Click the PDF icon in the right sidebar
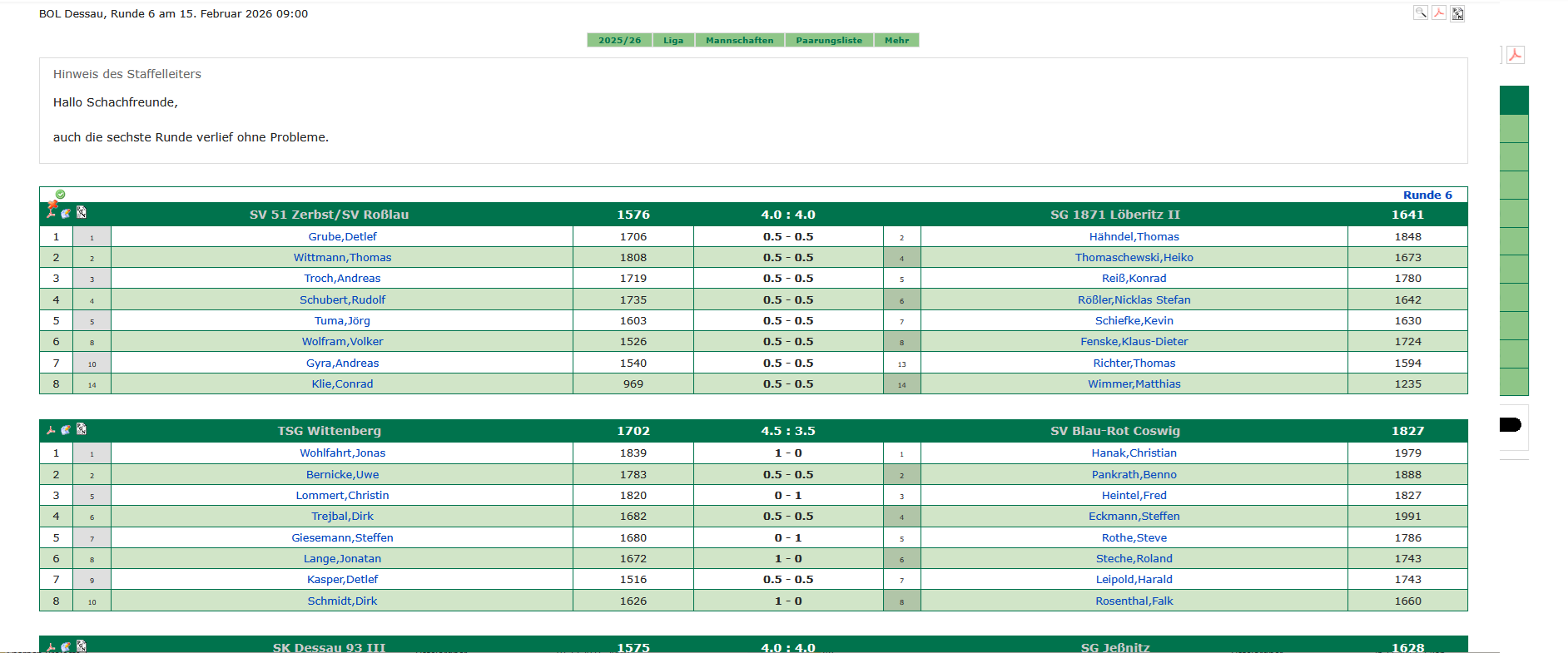This screenshot has width=1568, height=653. (x=1515, y=55)
